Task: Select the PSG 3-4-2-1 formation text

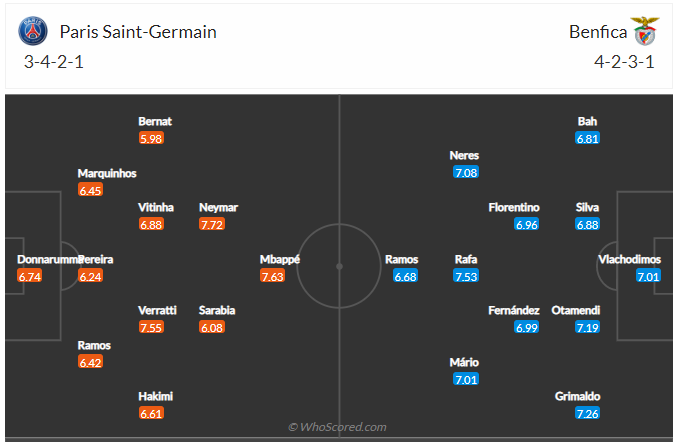Action: (x=56, y=61)
